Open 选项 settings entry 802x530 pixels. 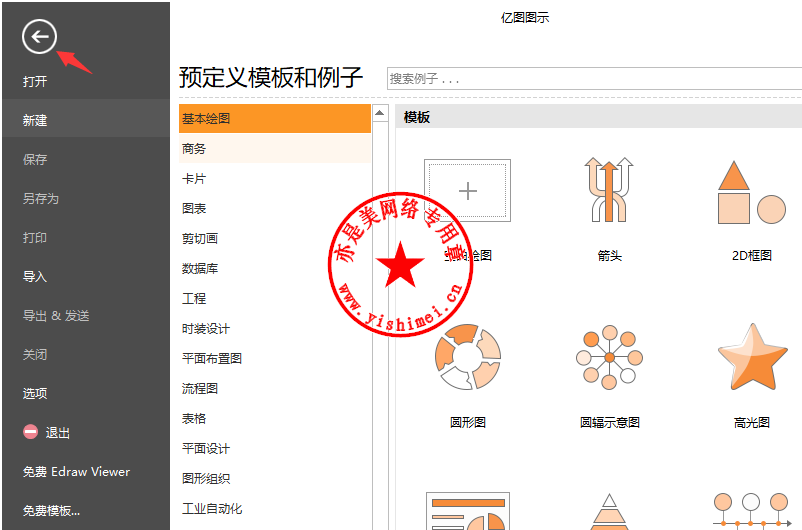[35, 393]
